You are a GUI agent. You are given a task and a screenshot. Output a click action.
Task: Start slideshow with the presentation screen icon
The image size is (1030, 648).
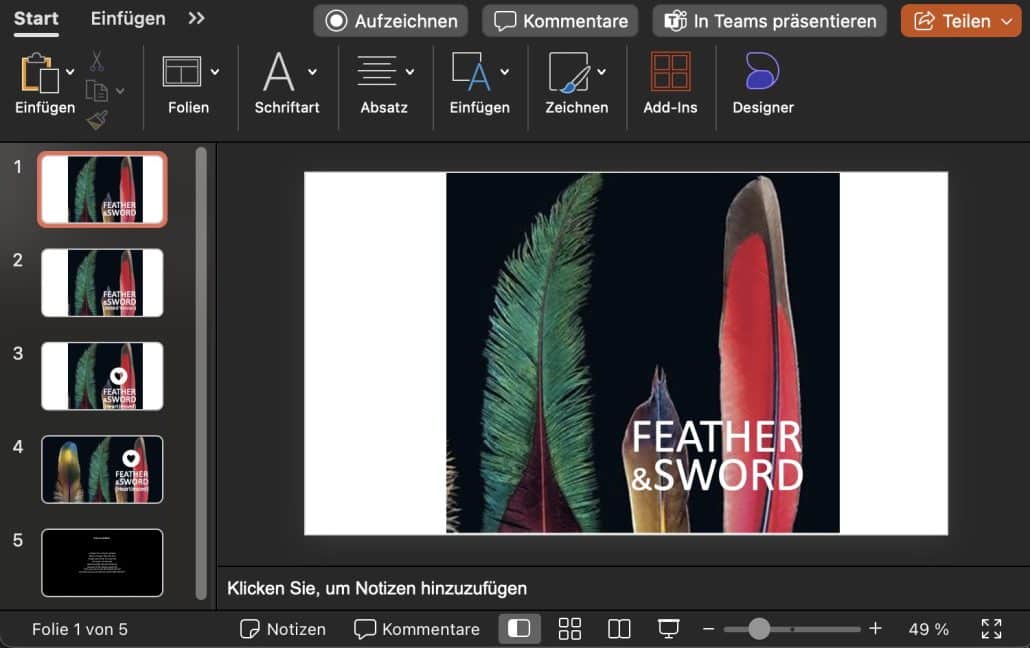[x=669, y=629]
